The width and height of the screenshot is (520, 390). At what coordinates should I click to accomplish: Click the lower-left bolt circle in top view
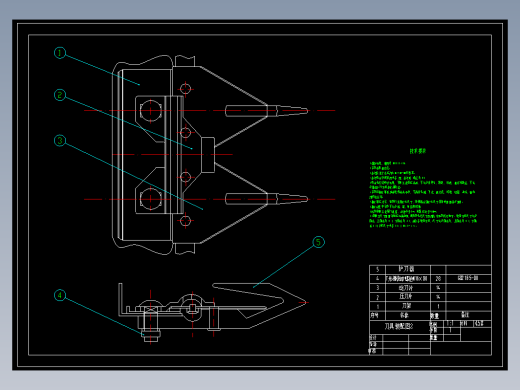151,199
